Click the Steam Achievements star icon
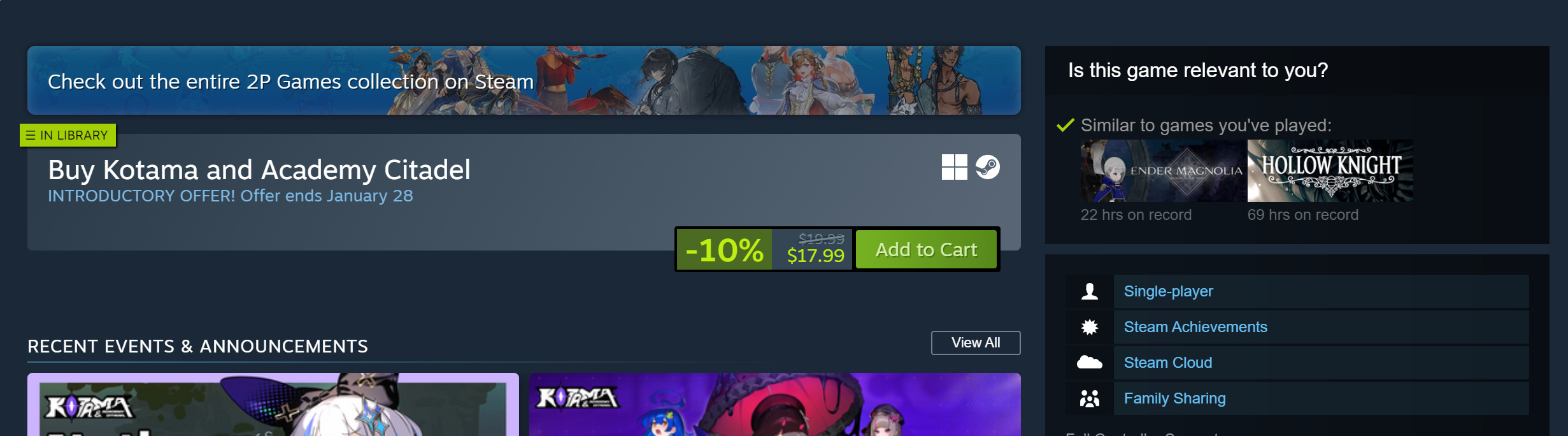The width and height of the screenshot is (1568, 436). [x=1090, y=327]
